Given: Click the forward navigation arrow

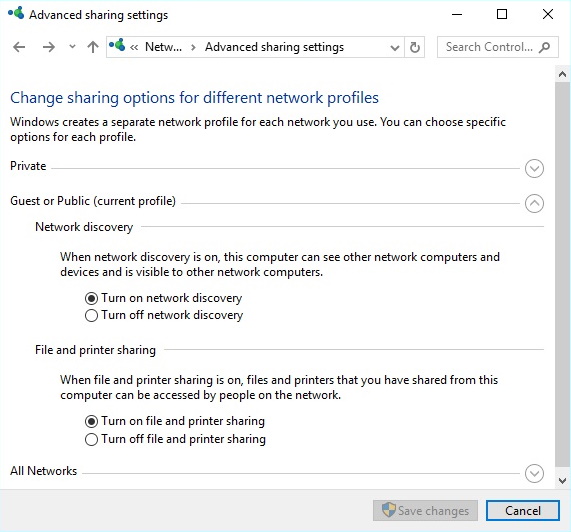Looking at the screenshot, I should (x=48, y=47).
